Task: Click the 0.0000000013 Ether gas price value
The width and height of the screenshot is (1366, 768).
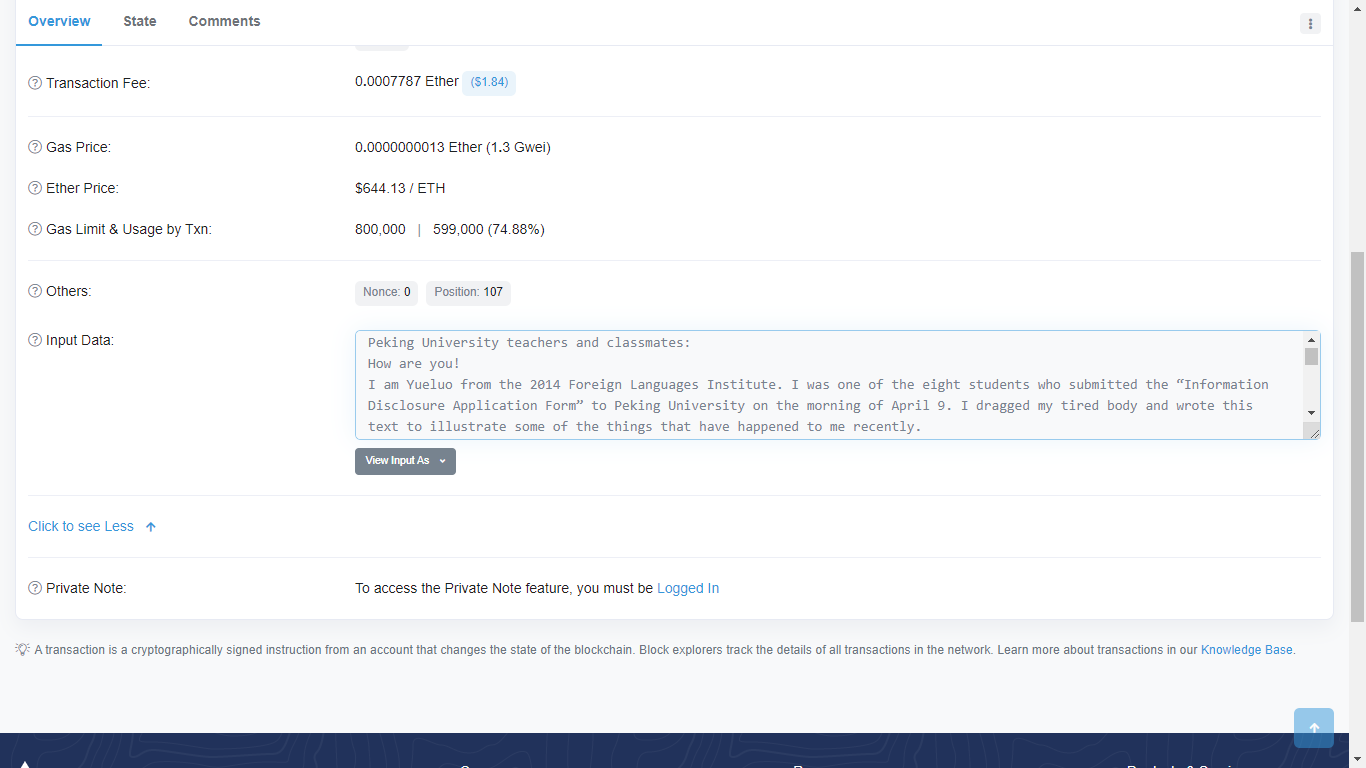Action: coord(453,147)
